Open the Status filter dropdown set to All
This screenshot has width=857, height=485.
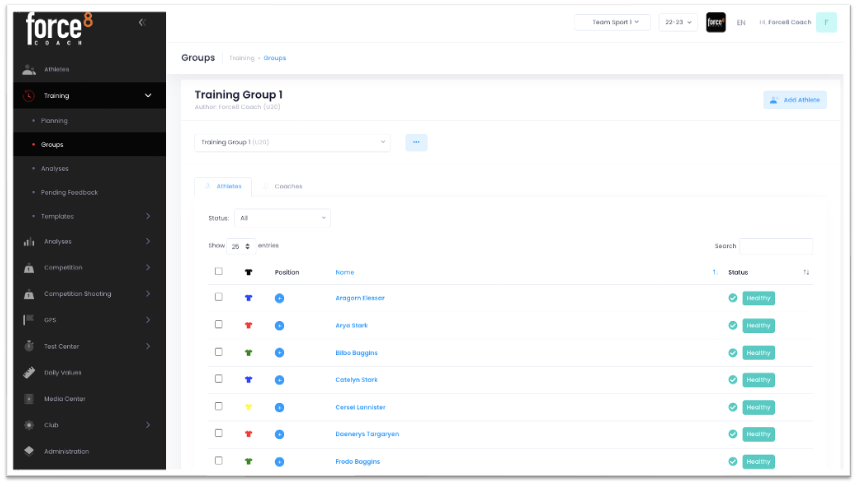click(x=282, y=218)
